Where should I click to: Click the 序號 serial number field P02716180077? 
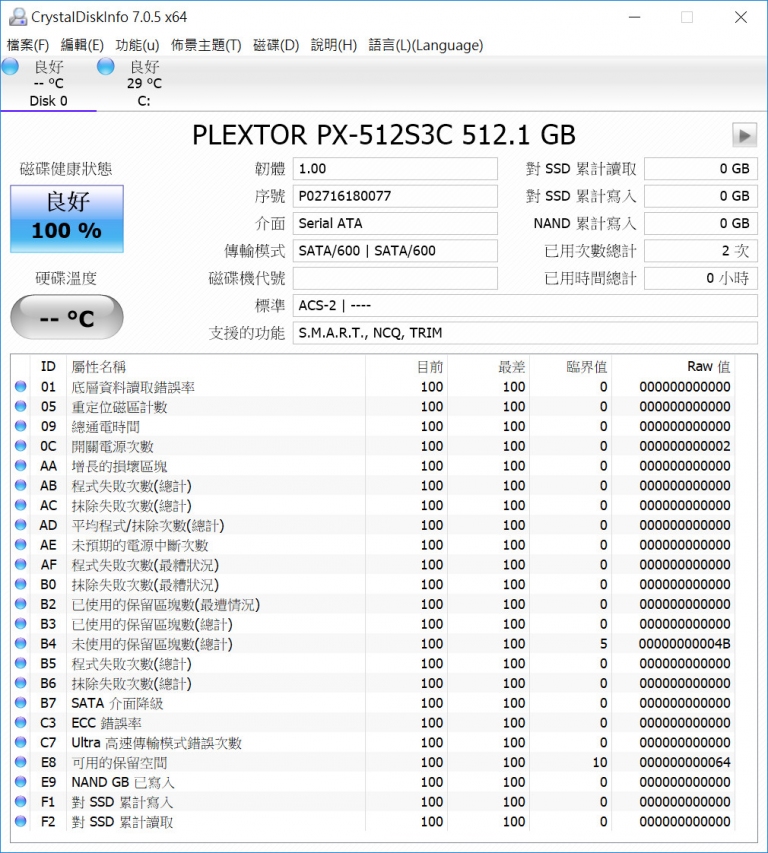pyautogui.click(x=395, y=196)
